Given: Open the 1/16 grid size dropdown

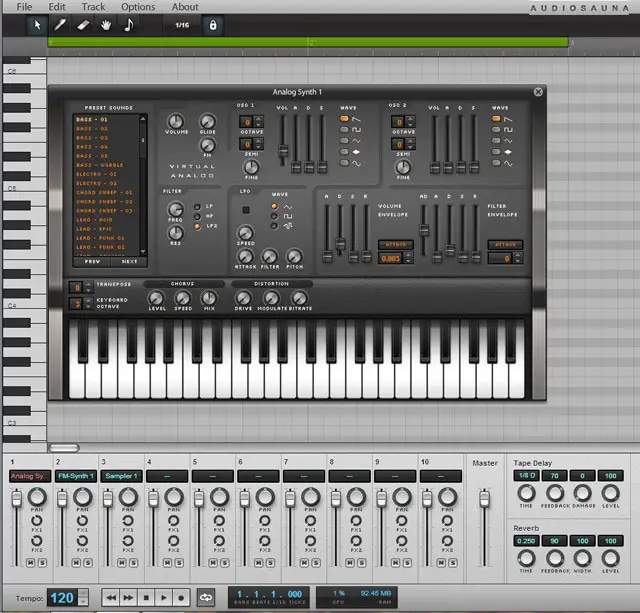Looking at the screenshot, I should point(182,25).
